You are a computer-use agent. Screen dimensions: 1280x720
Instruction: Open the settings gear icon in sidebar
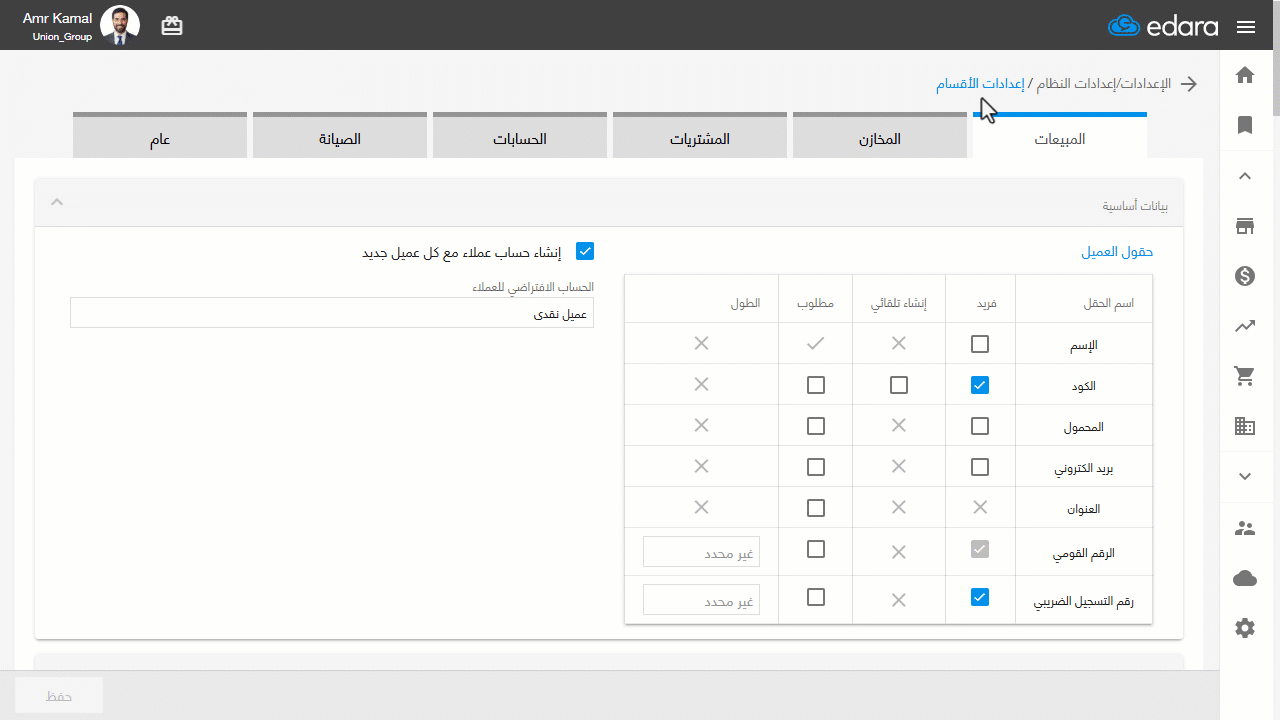(1245, 628)
